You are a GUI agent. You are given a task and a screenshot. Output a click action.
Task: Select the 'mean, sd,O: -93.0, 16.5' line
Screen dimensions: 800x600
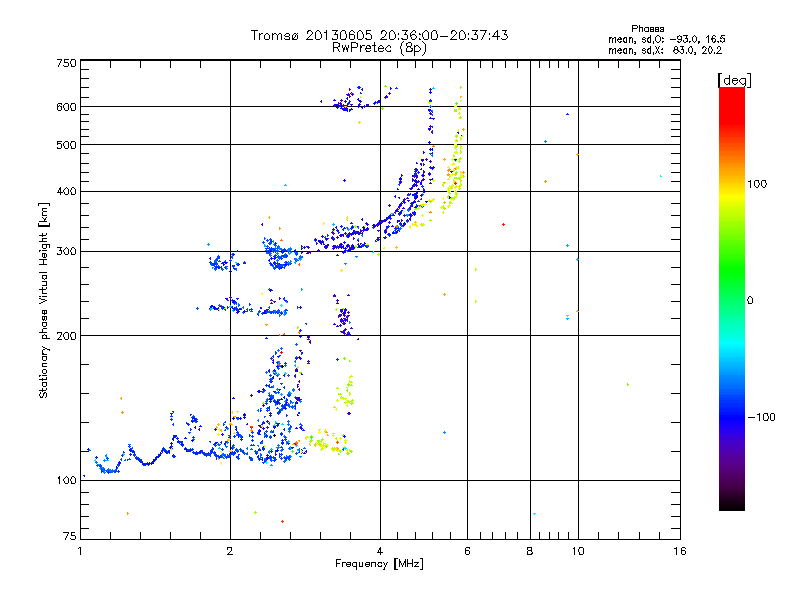666,39
